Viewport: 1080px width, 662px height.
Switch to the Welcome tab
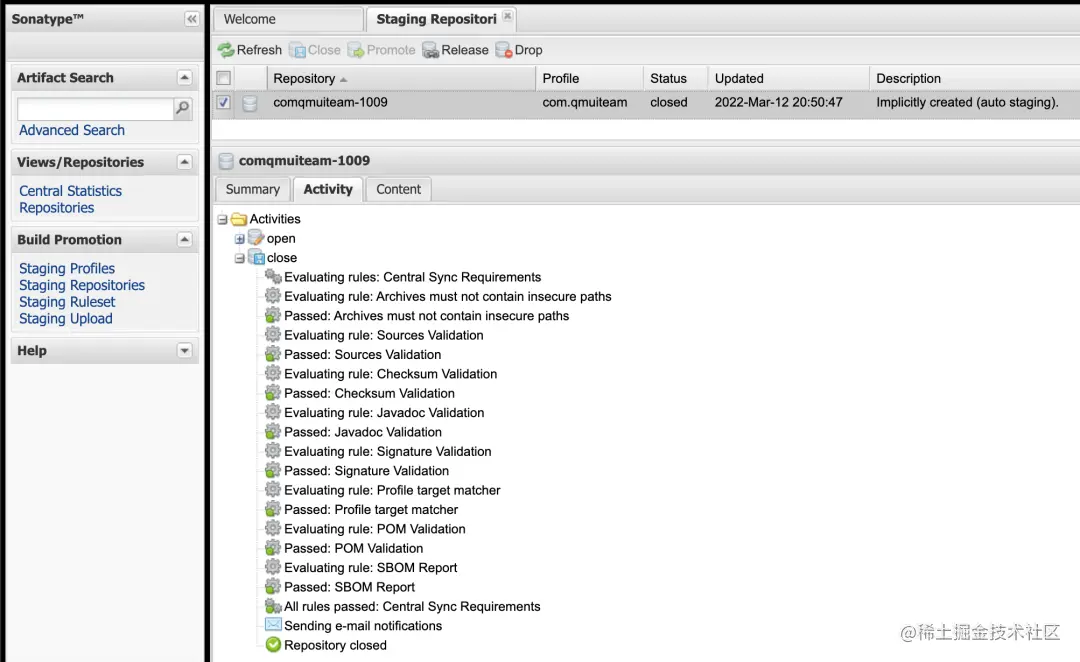288,19
